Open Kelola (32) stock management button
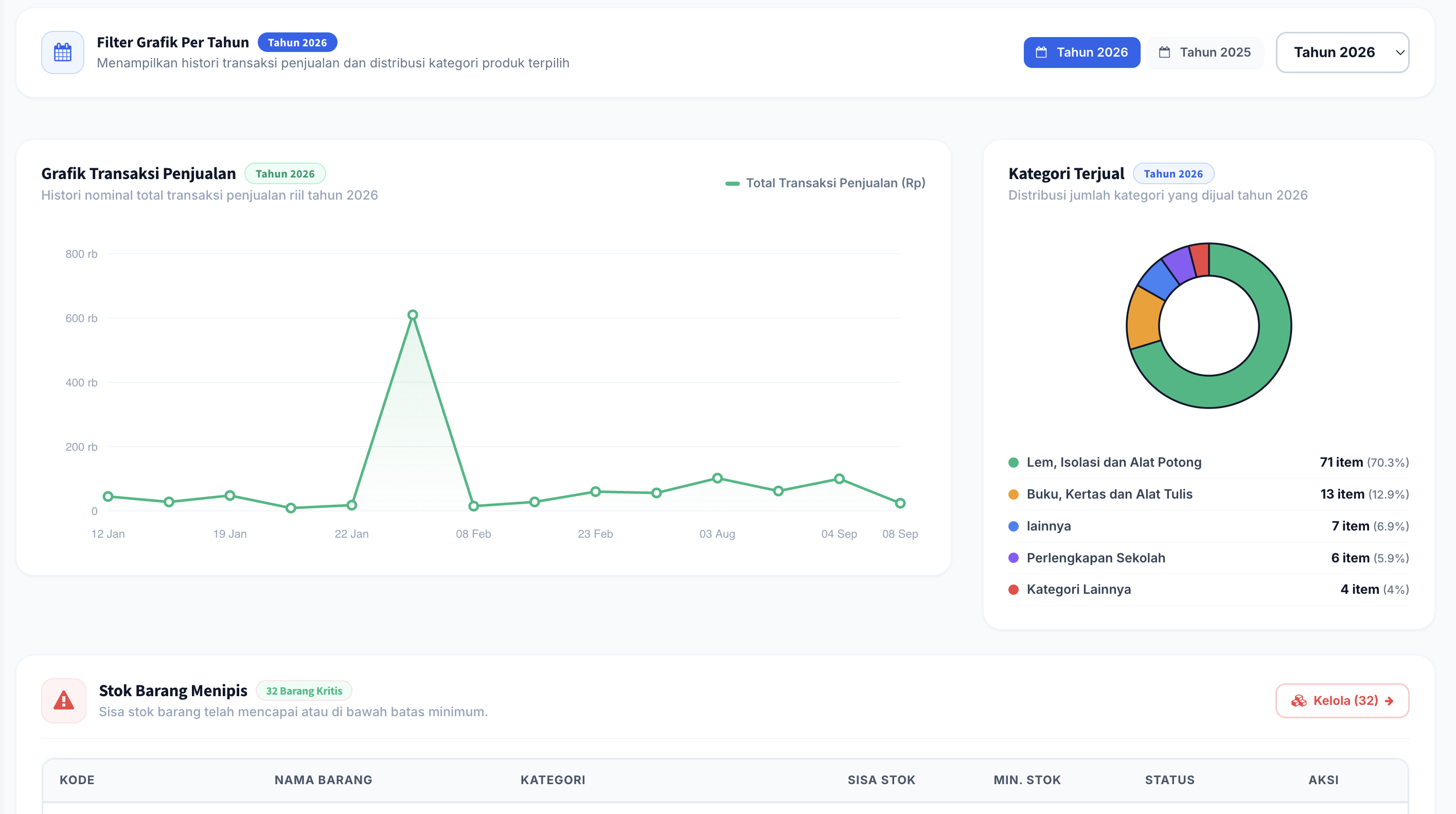Image resolution: width=1456 pixels, height=814 pixels. (x=1342, y=700)
